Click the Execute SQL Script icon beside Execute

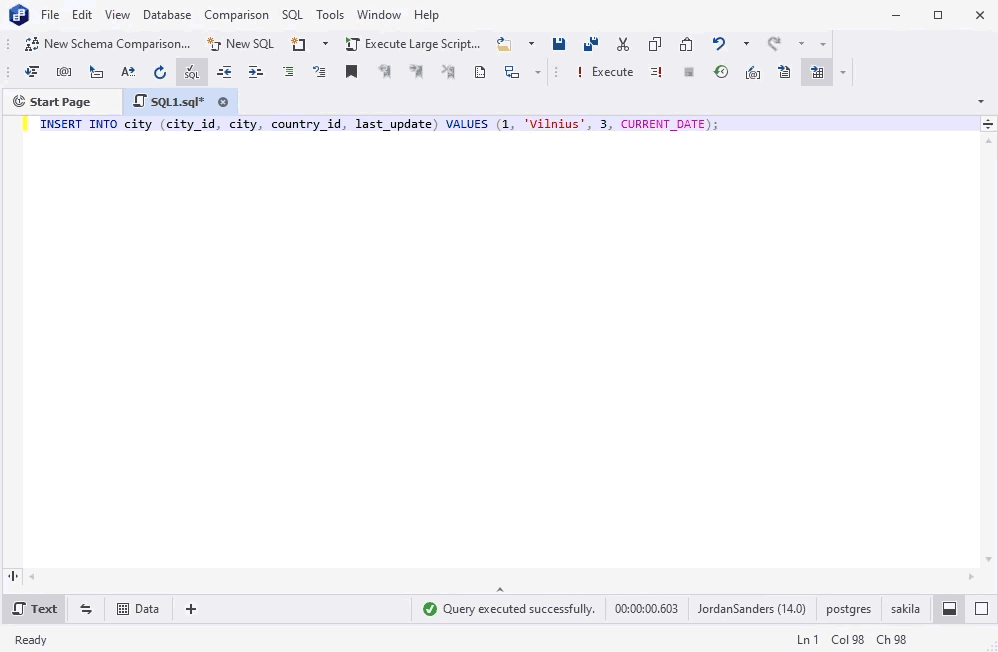tap(657, 71)
